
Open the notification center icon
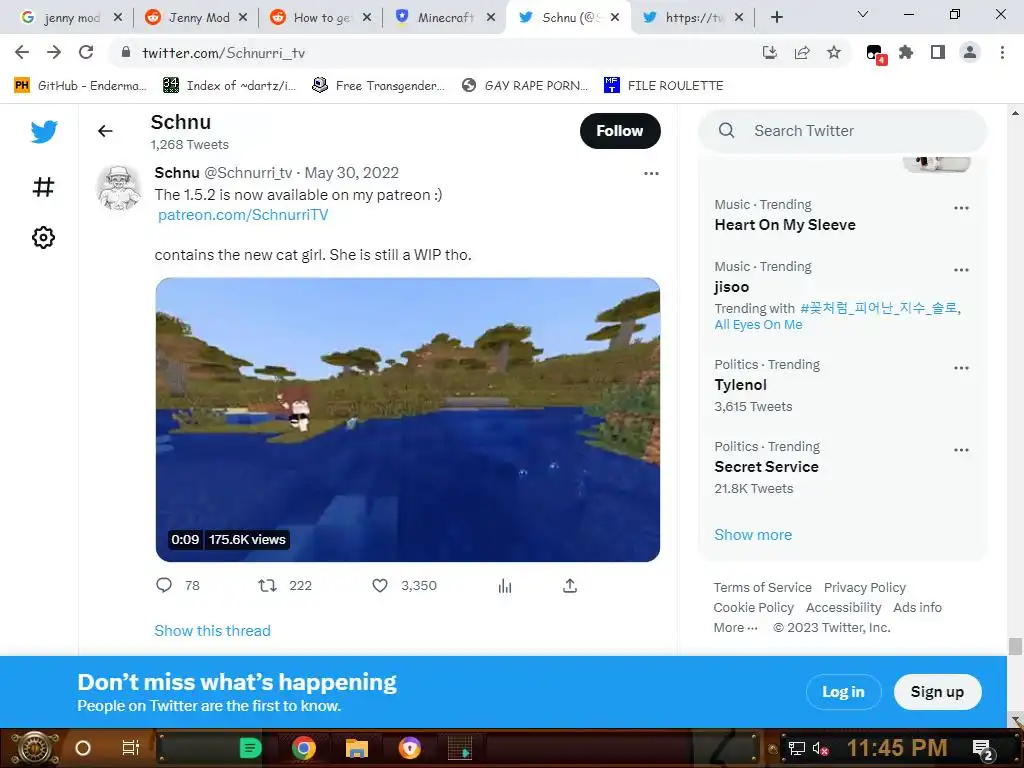coord(983,749)
